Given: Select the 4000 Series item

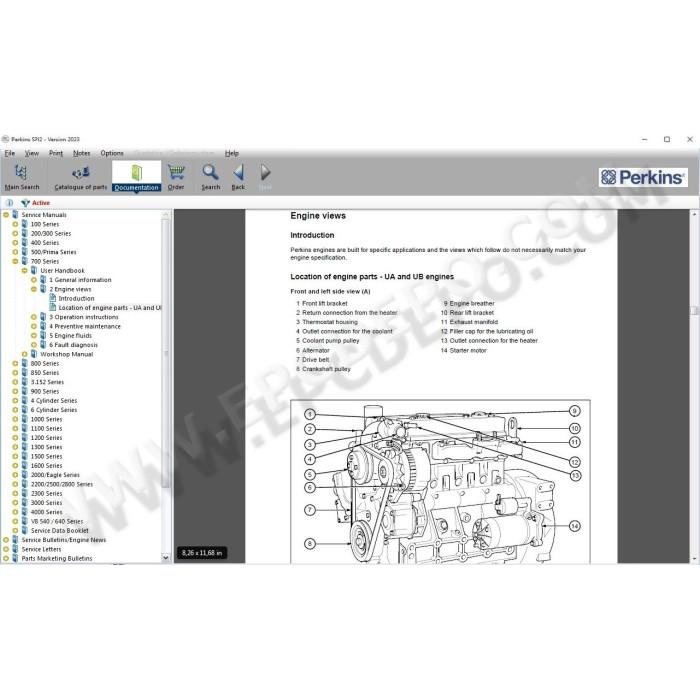Looking at the screenshot, I should [46, 512].
